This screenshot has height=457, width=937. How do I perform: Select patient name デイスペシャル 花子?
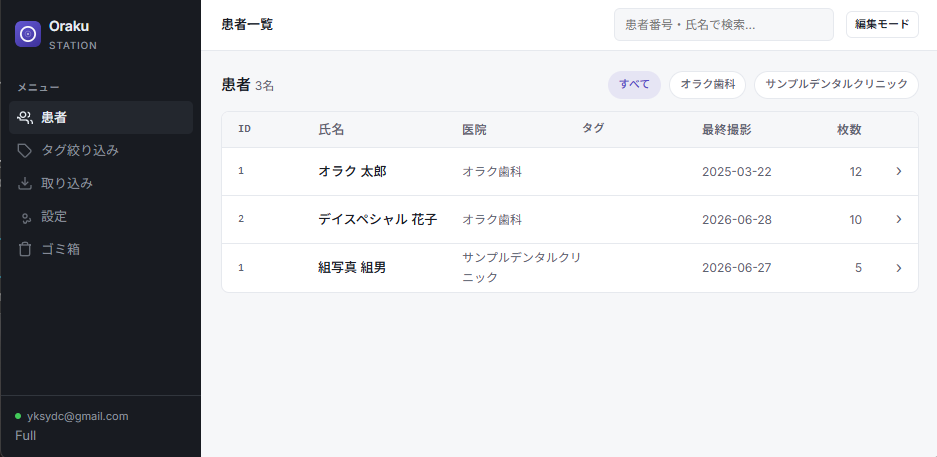(378, 219)
